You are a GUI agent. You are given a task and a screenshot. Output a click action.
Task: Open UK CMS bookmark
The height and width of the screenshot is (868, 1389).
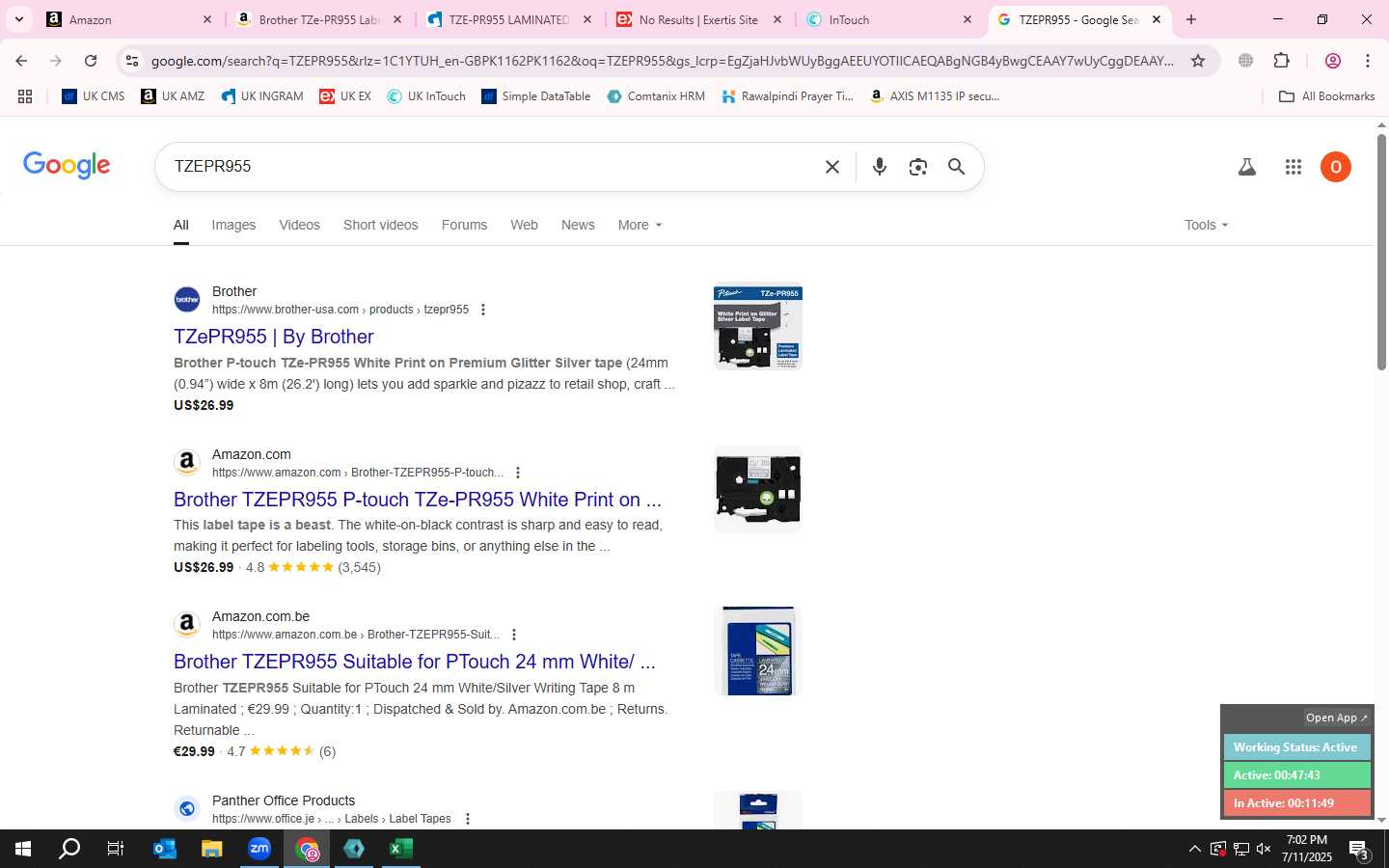tap(93, 96)
